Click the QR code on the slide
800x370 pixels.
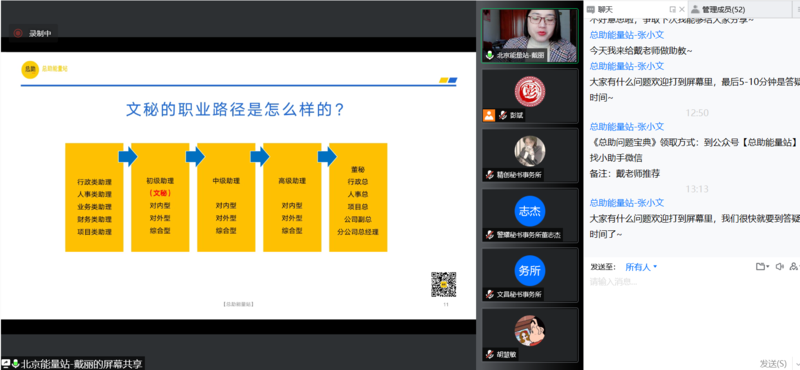point(443,284)
